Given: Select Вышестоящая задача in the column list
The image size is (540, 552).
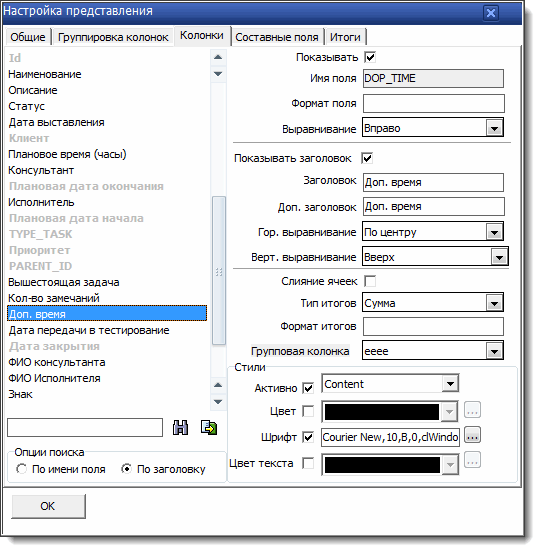Looking at the screenshot, I should pos(64,282).
